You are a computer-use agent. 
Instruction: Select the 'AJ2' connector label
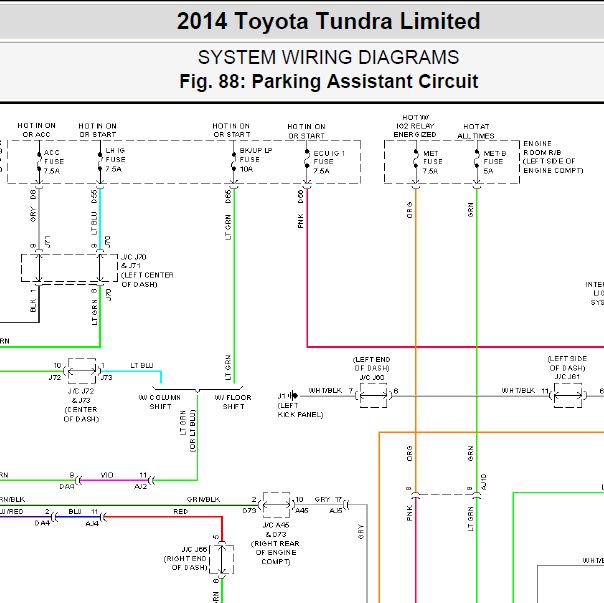tap(140, 487)
